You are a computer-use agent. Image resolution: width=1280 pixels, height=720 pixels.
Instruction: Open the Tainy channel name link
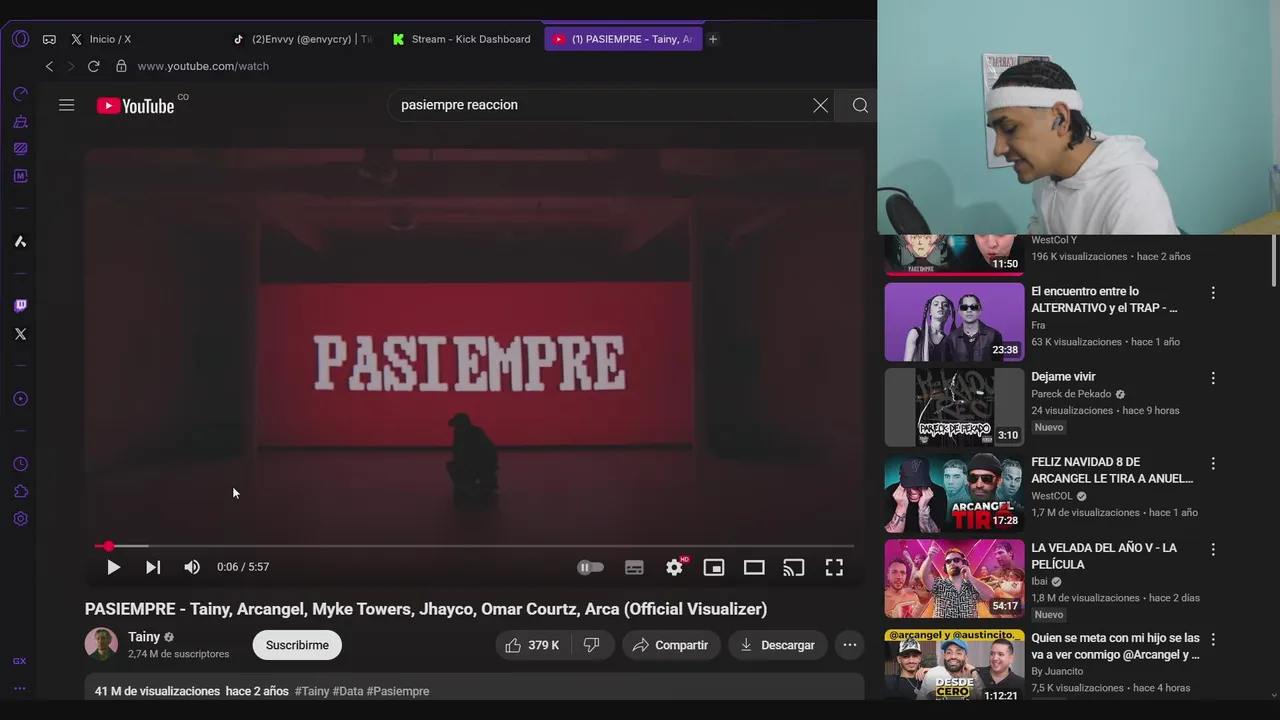[x=144, y=637]
